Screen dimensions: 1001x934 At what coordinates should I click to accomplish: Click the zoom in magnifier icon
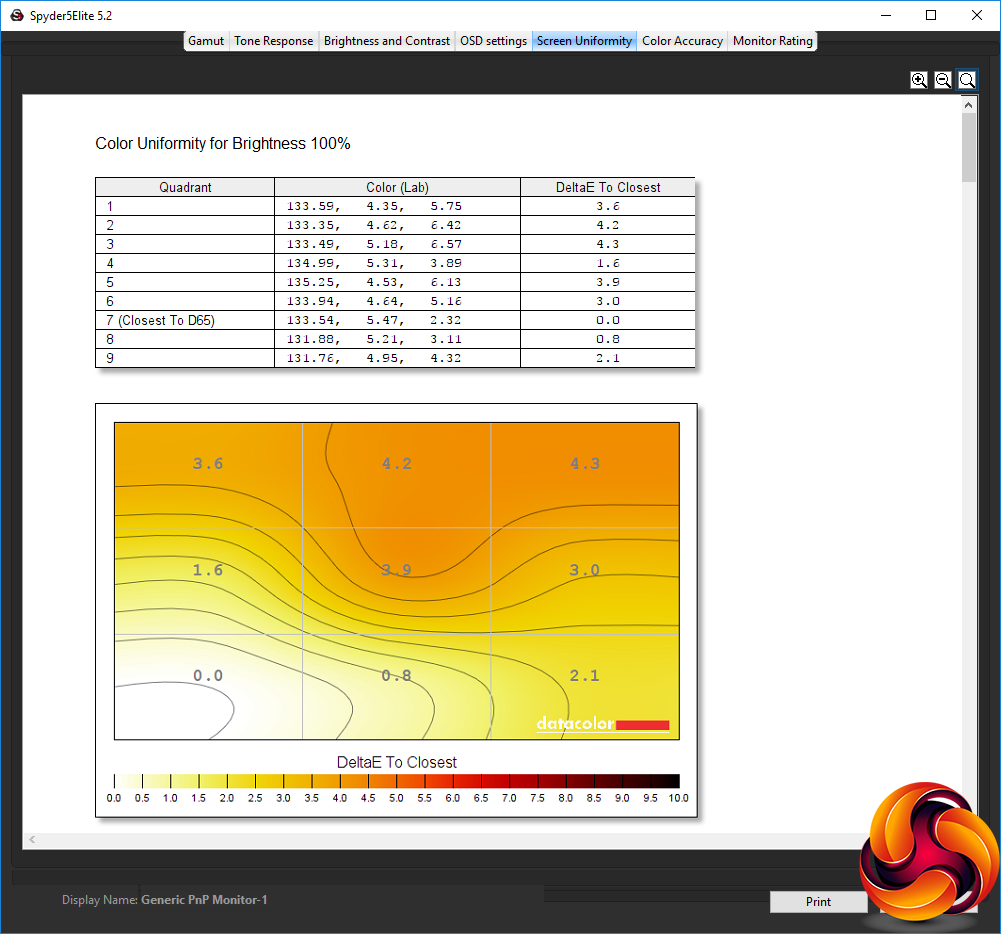(919, 80)
